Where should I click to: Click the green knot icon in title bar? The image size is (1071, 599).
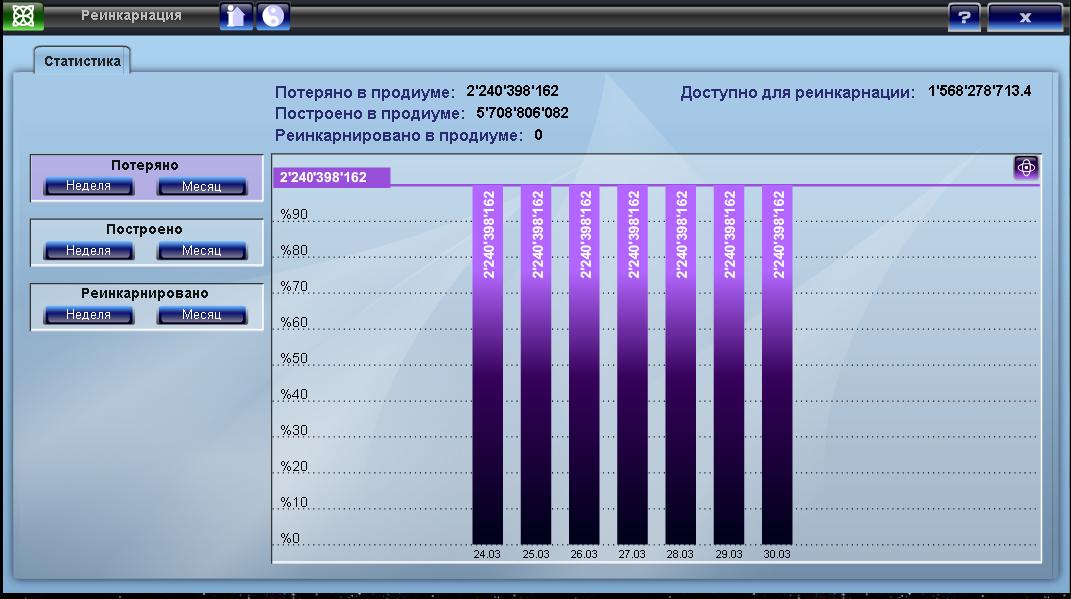(x=22, y=17)
